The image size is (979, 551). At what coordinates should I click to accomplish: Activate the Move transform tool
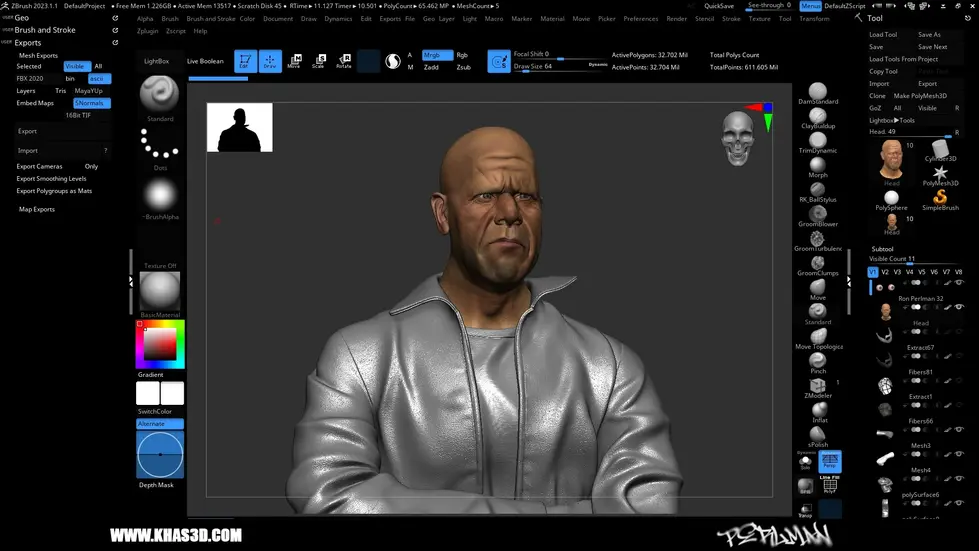point(295,61)
